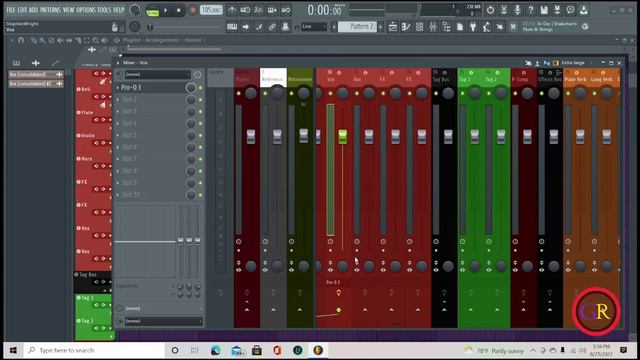Toggle the countdown before recording icon
Viewport: 640px width, 360px height.
click(259, 10)
